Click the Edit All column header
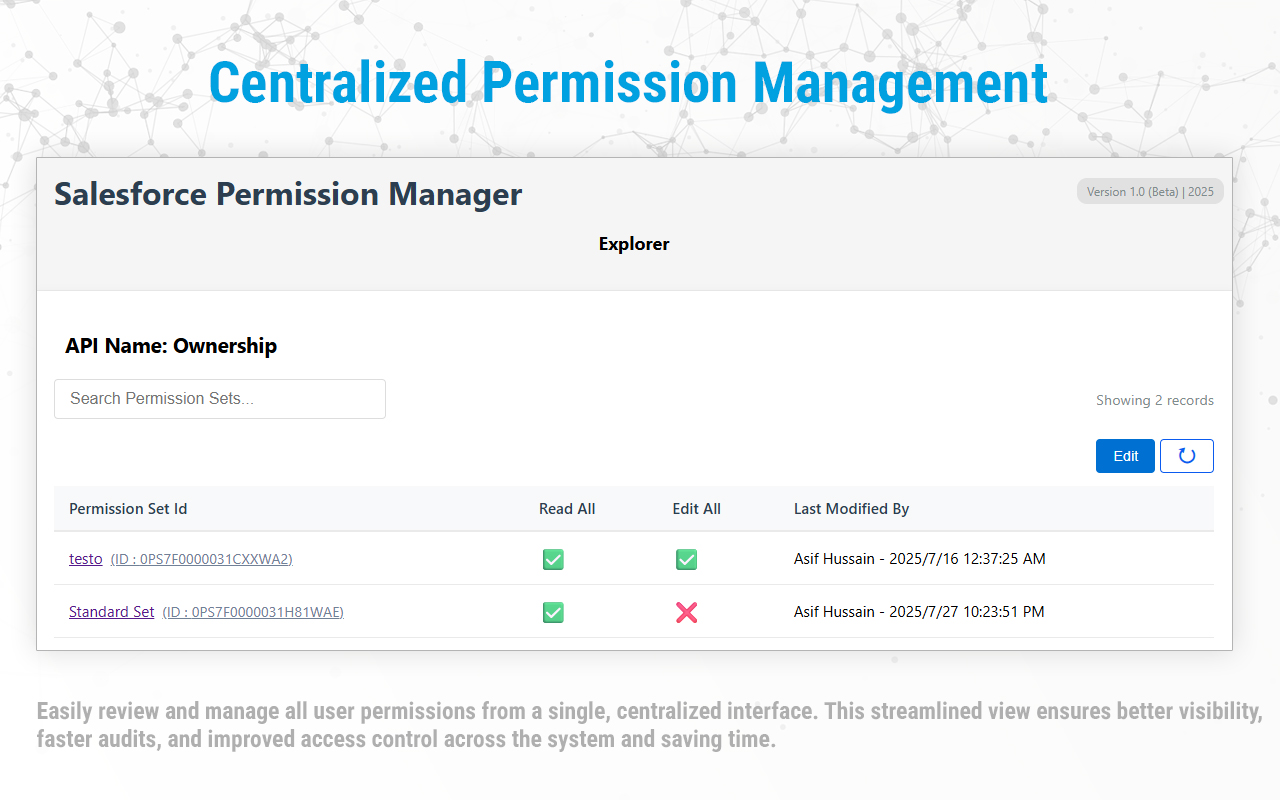 696,509
